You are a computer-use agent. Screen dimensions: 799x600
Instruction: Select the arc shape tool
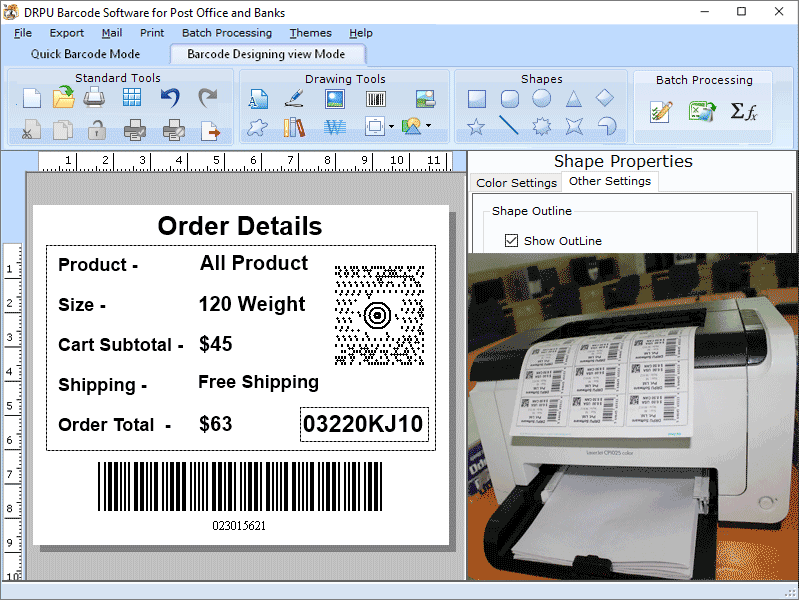point(606,126)
